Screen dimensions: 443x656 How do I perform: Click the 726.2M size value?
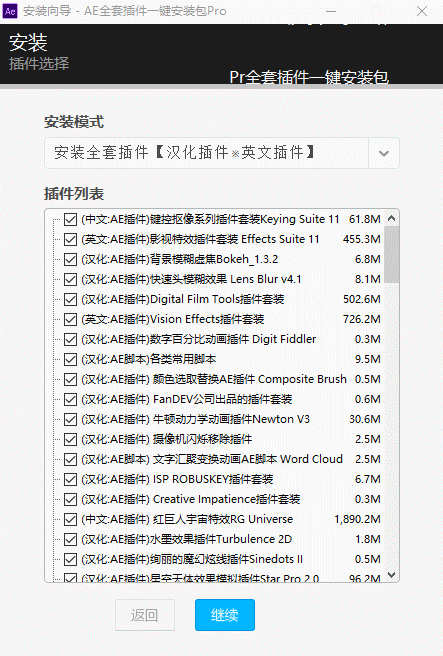362,319
